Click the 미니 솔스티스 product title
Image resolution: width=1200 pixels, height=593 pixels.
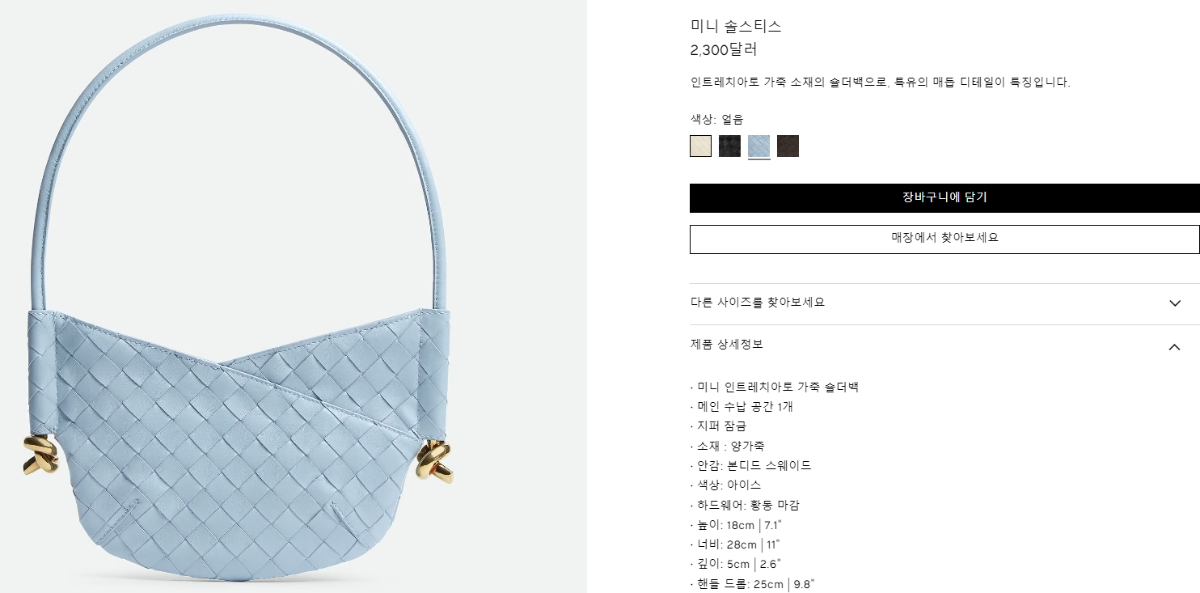coord(736,26)
